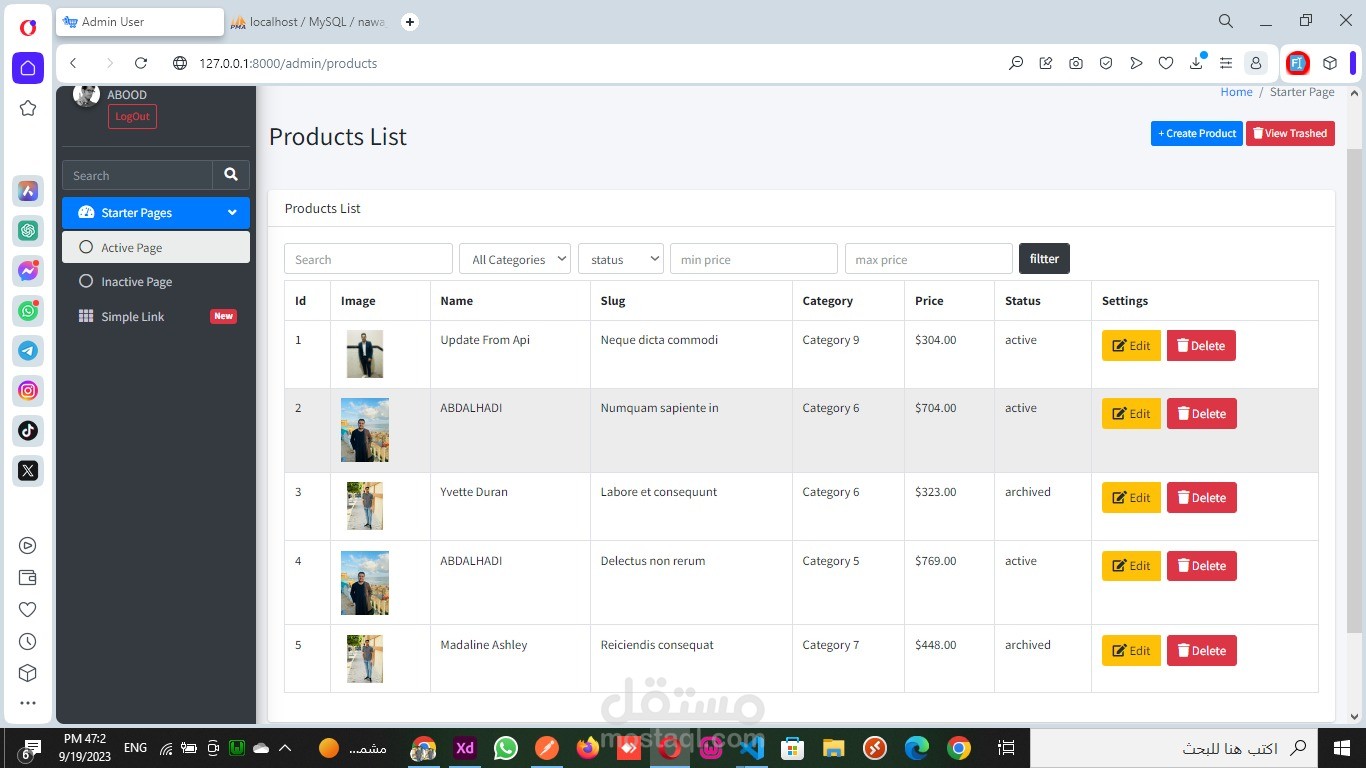Switch to the localhost / MySQL tab
This screenshot has width=1366, height=768.
[x=308, y=21]
